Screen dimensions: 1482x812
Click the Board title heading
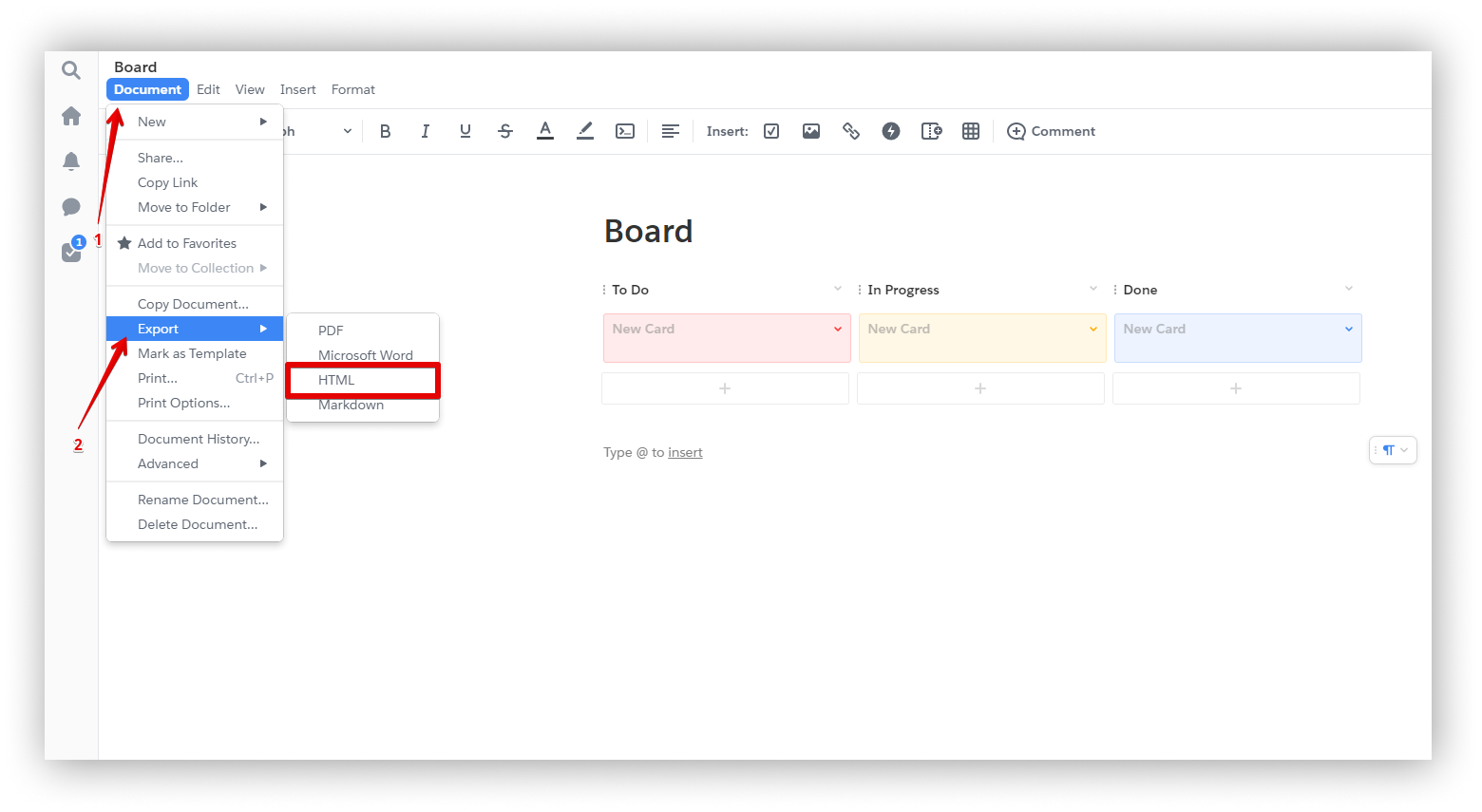click(x=649, y=232)
